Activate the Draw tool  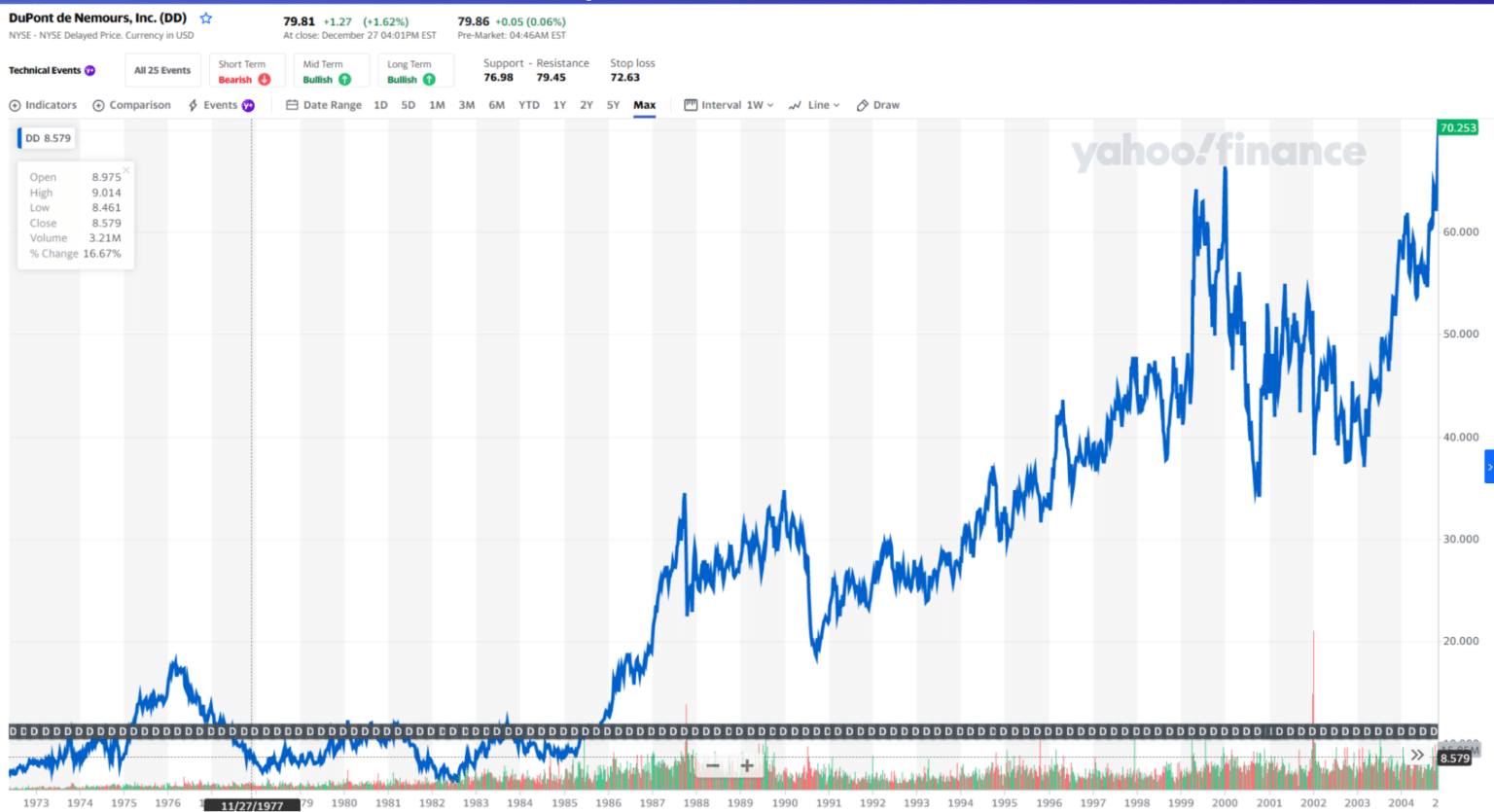tap(877, 105)
